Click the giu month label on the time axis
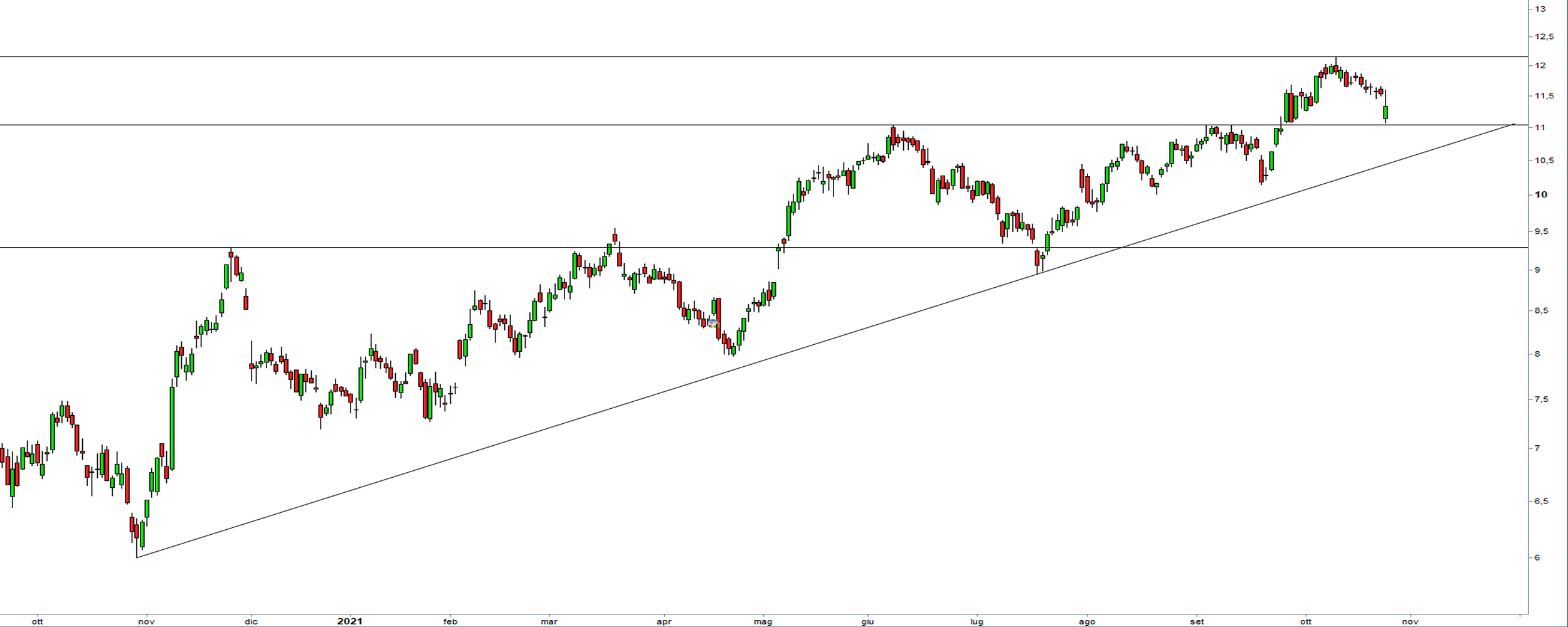The width and height of the screenshot is (1568, 627). pyautogui.click(x=867, y=622)
